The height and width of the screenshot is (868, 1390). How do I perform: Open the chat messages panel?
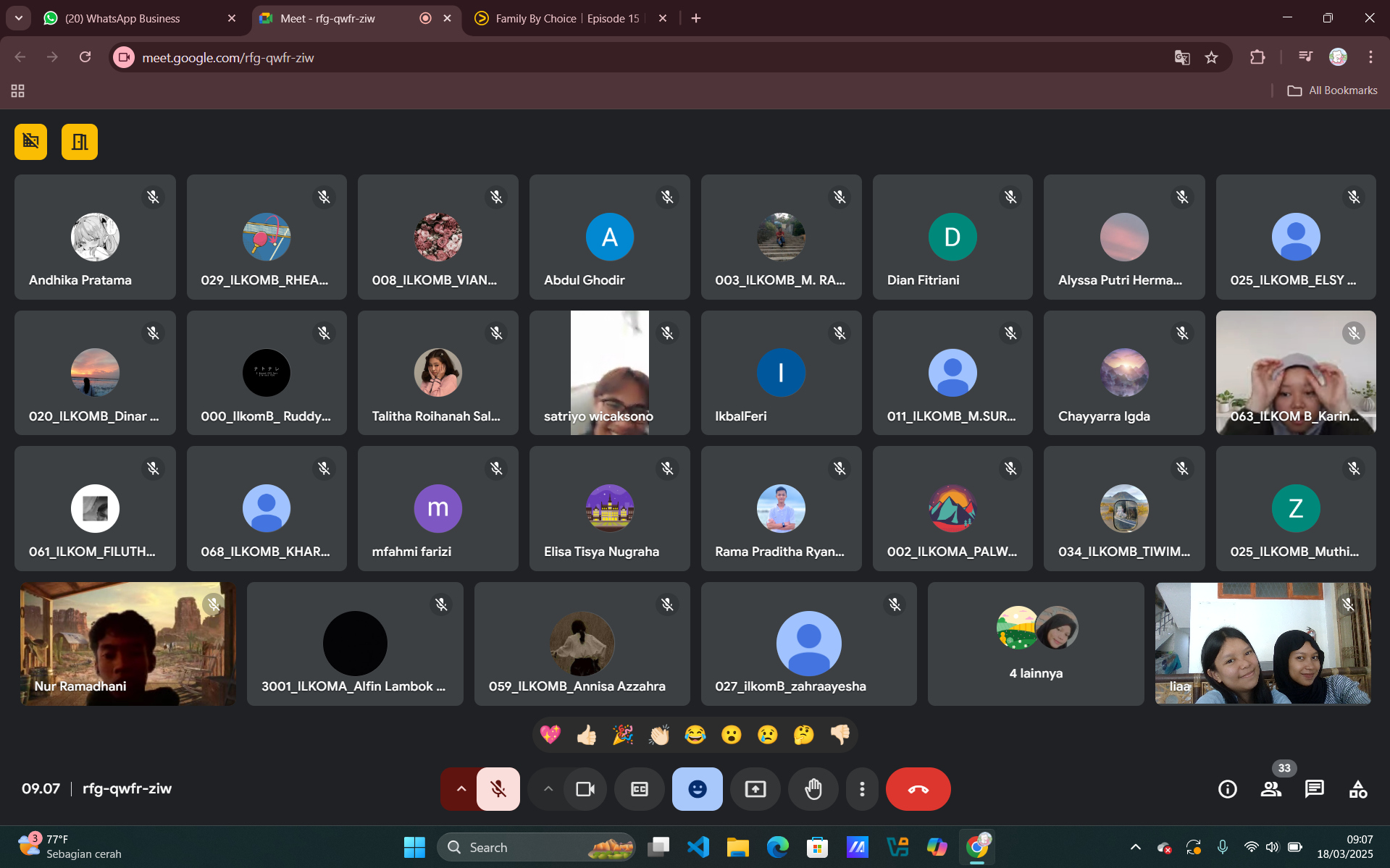point(1314,789)
